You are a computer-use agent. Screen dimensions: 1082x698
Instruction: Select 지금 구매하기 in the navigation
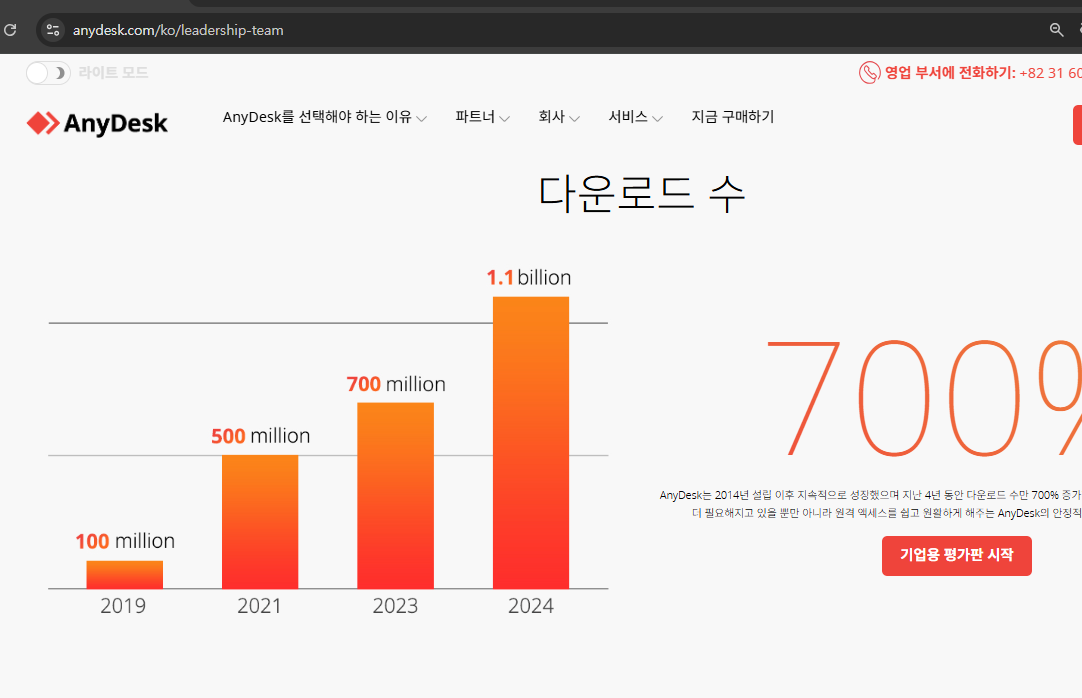(x=732, y=117)
